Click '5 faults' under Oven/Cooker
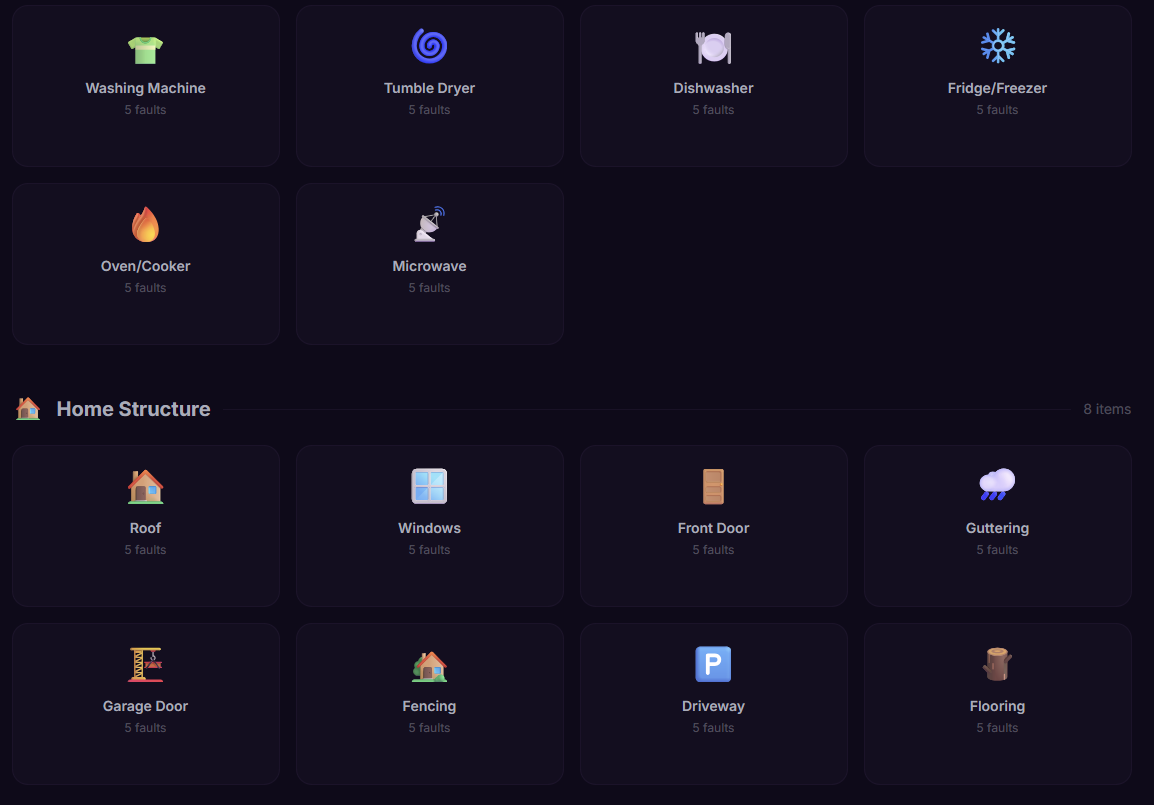 coord(145,288)
